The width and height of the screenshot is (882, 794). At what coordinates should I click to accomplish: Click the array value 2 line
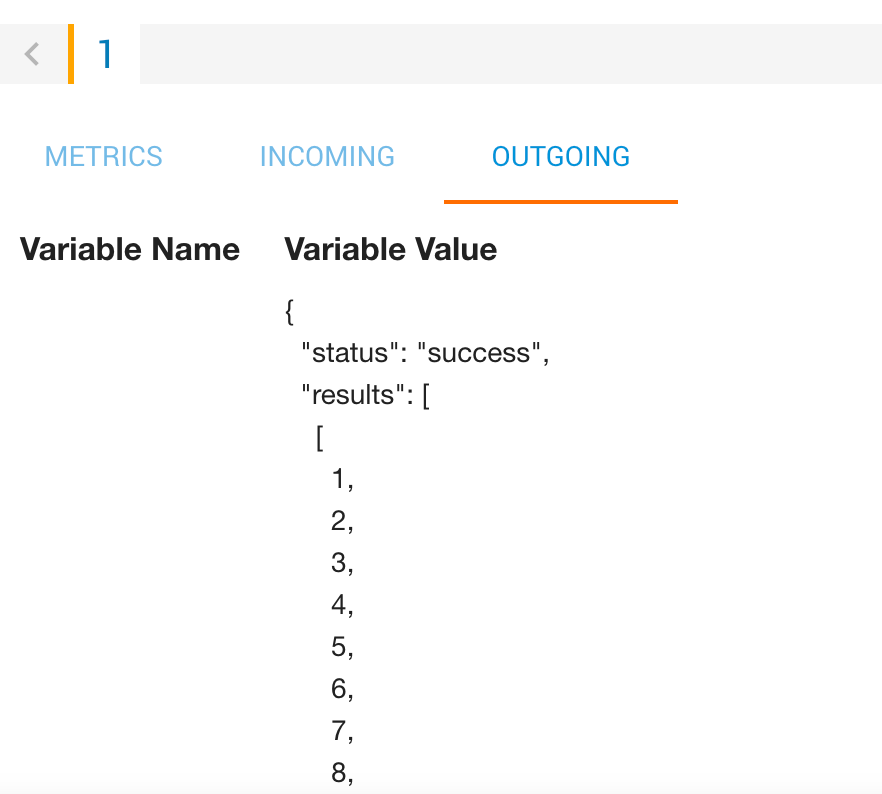pyautogui.click(x=342, y=521)
